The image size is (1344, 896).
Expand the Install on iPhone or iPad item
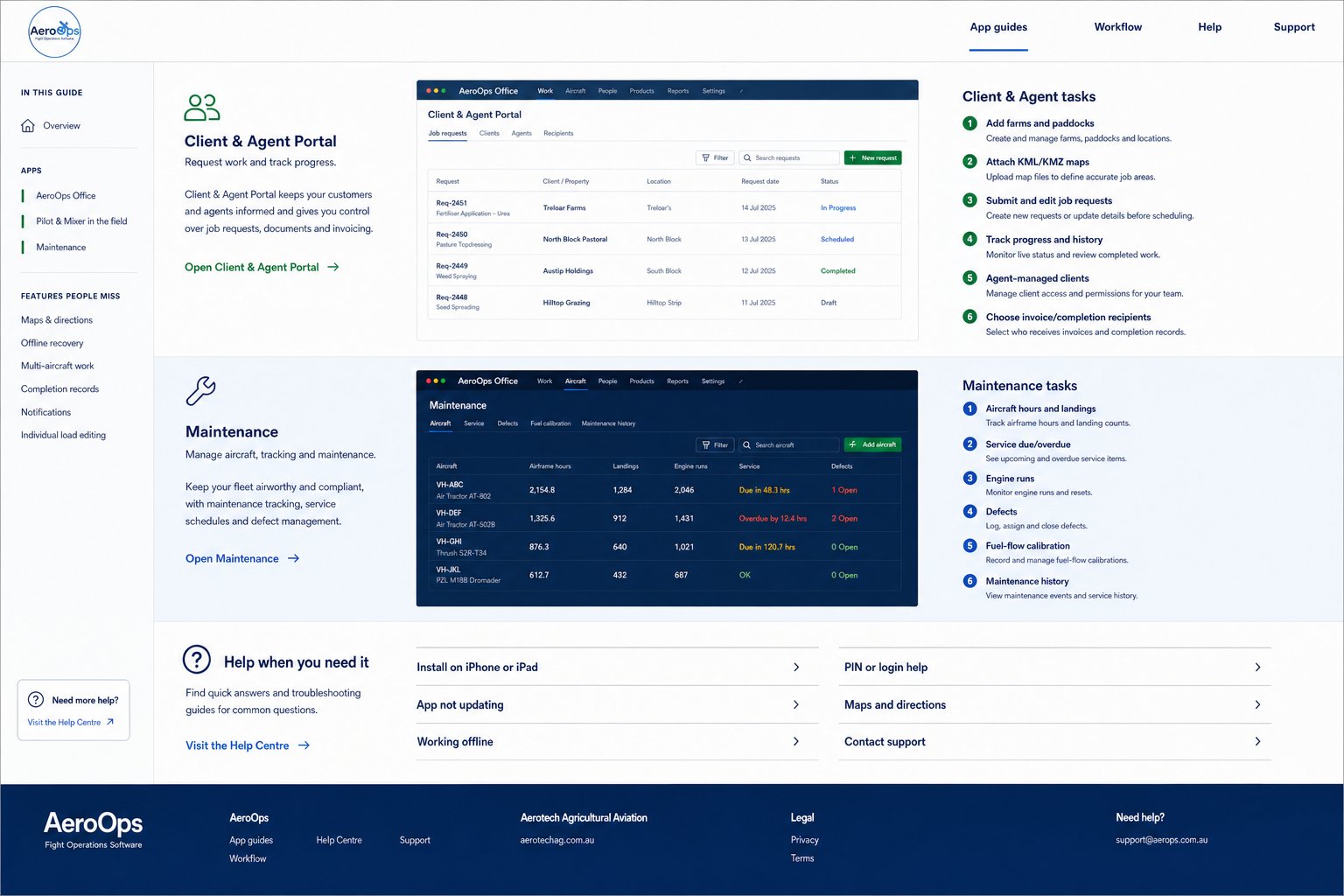618,667
